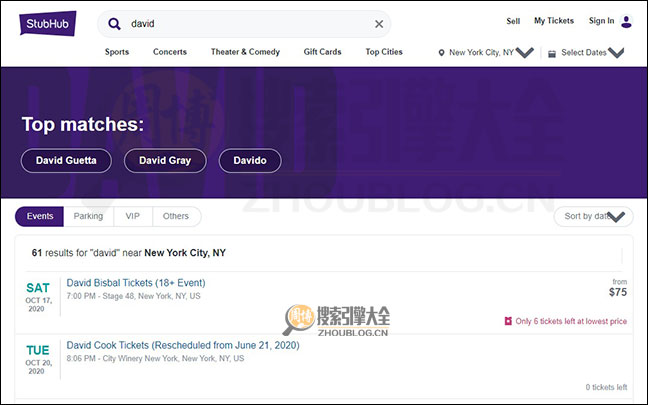Open the Sports menu
The width and height of the screenshot is (648, 405).
tap(117, 52)
